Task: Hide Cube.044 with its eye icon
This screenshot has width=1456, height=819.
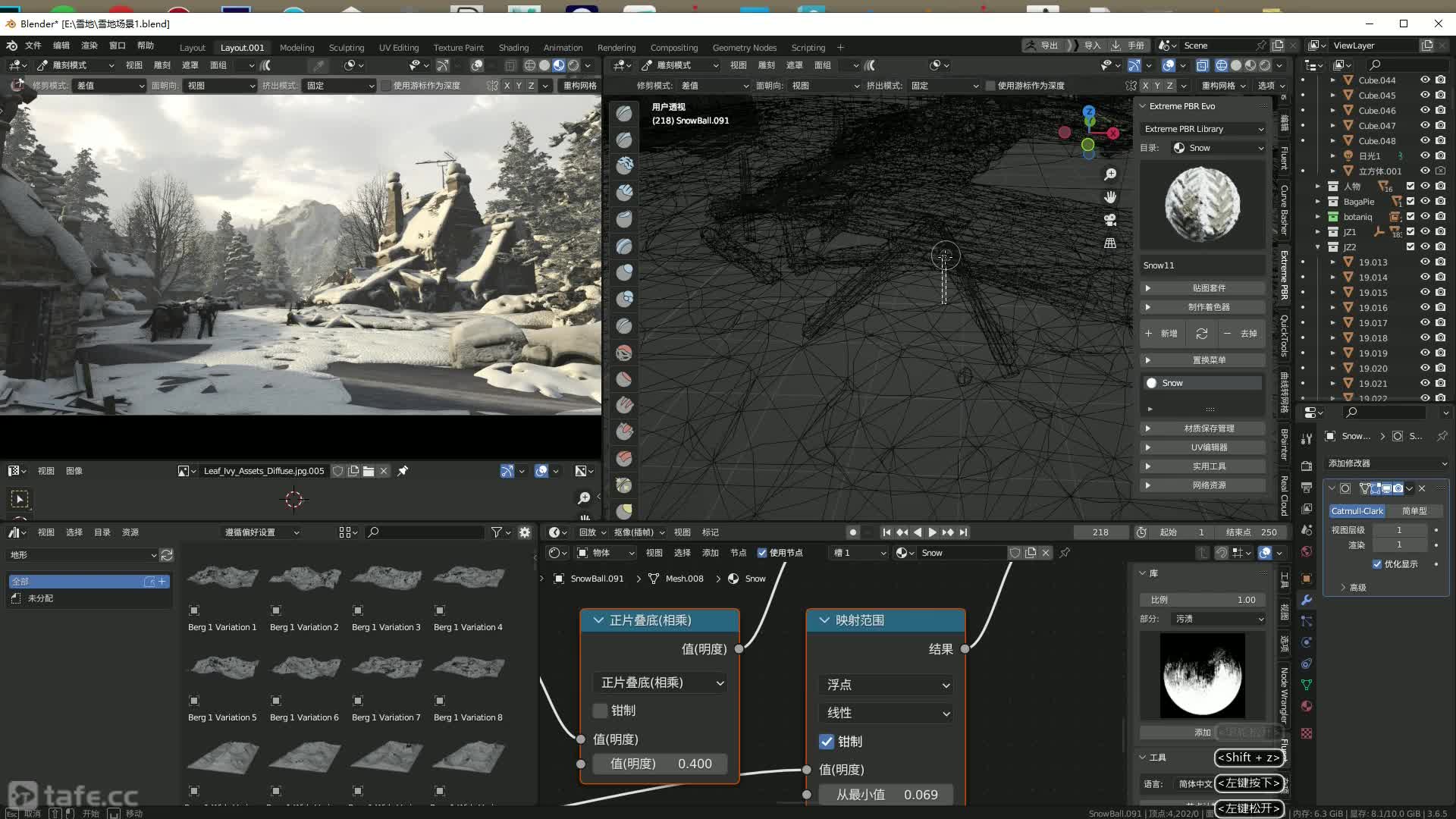Action: pos(1425,80)
